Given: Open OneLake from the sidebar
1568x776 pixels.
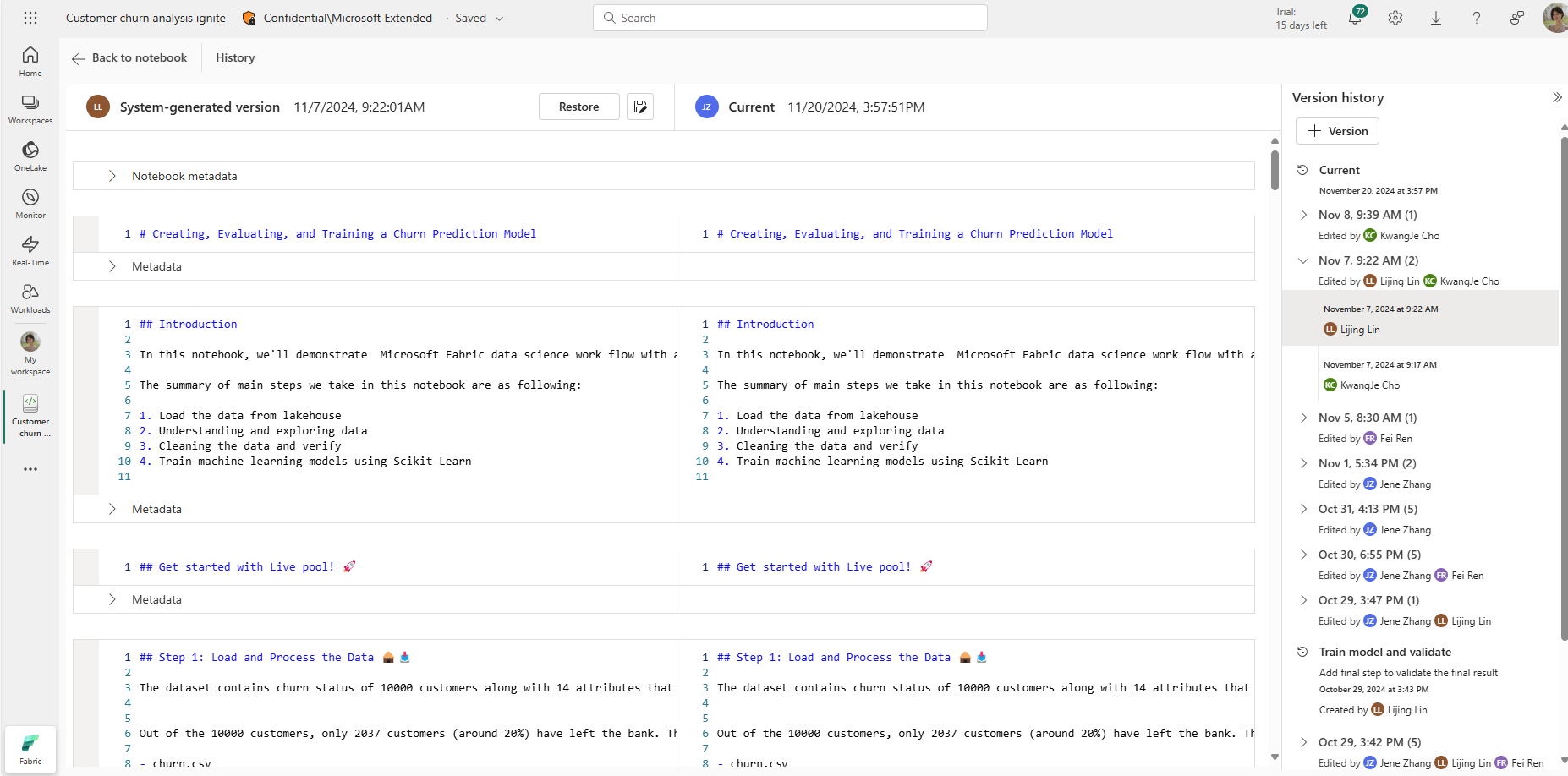Looking at the screenshot, I should [x=30, y=156].
